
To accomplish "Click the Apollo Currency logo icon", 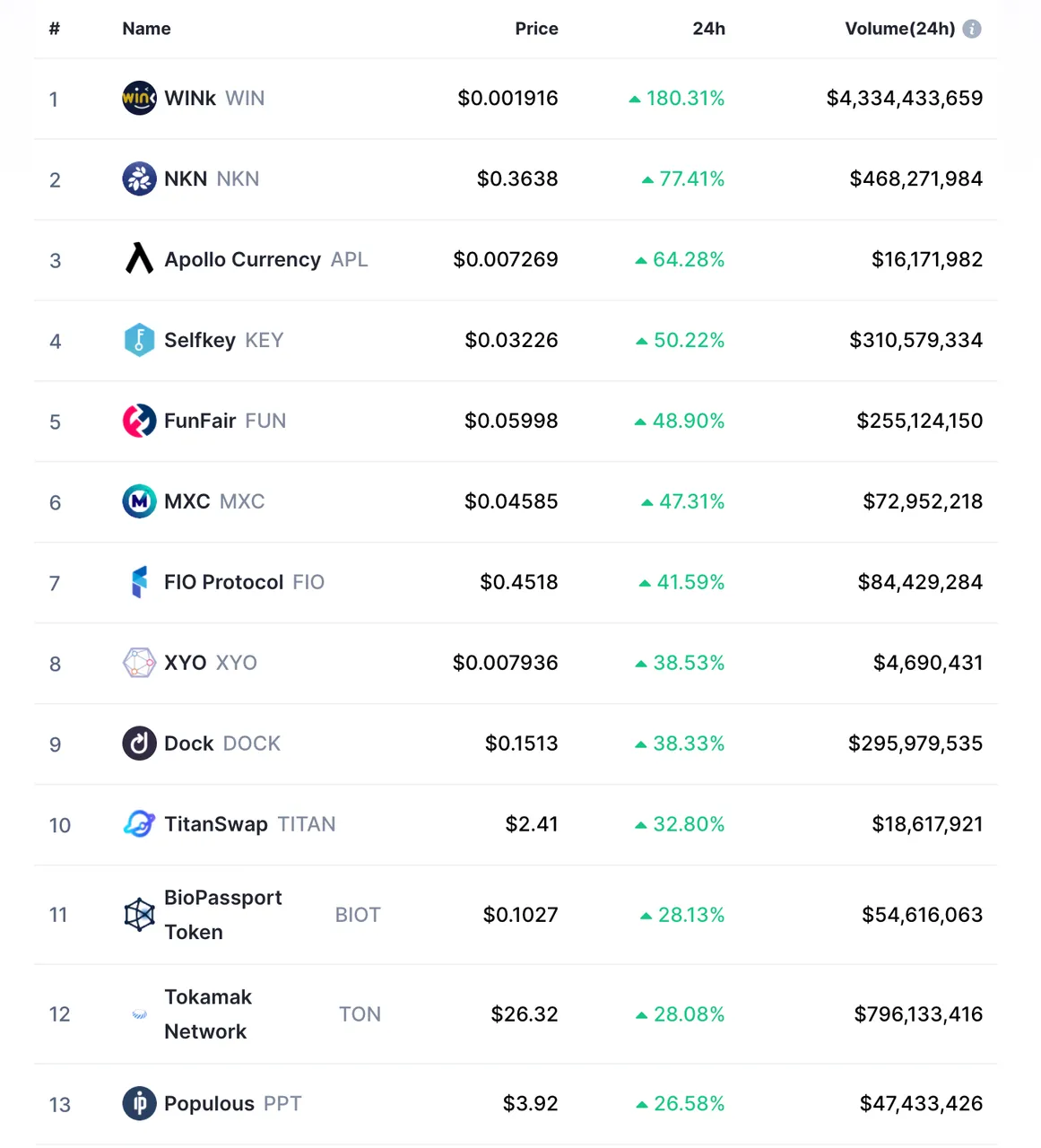I will [139, 259].
